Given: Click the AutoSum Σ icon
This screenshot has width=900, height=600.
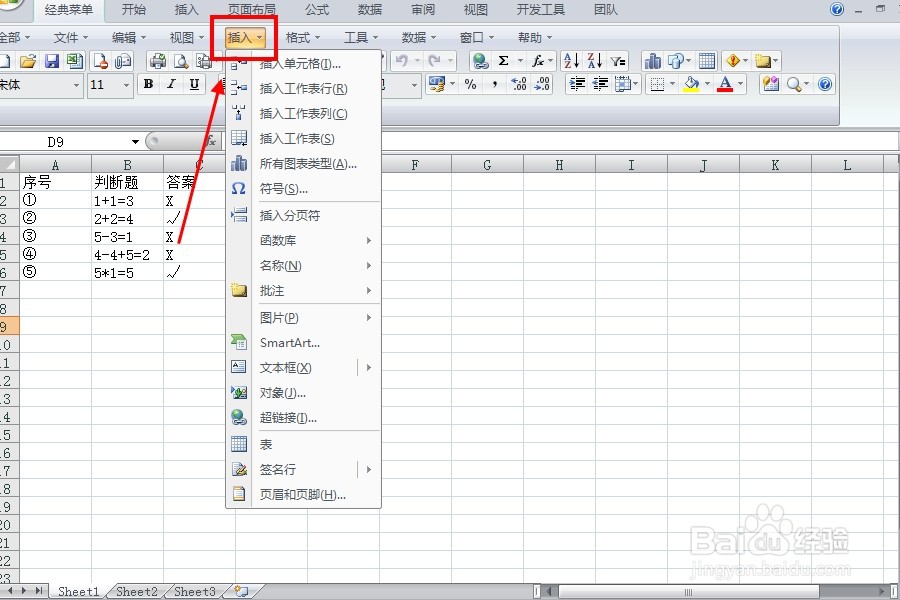Looking at the screenshot, I should pyautogui.click(x=503, y=60).
